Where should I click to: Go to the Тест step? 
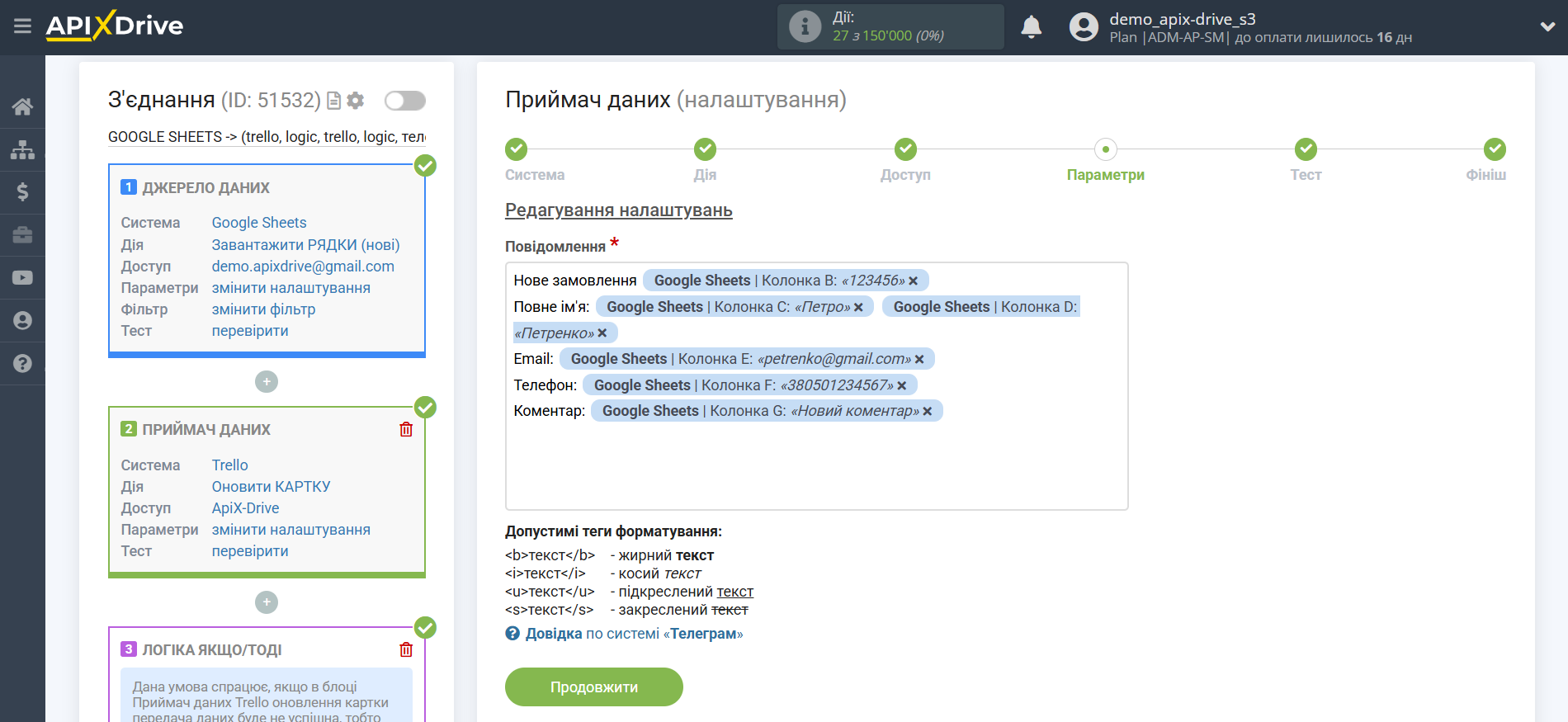1306,149
